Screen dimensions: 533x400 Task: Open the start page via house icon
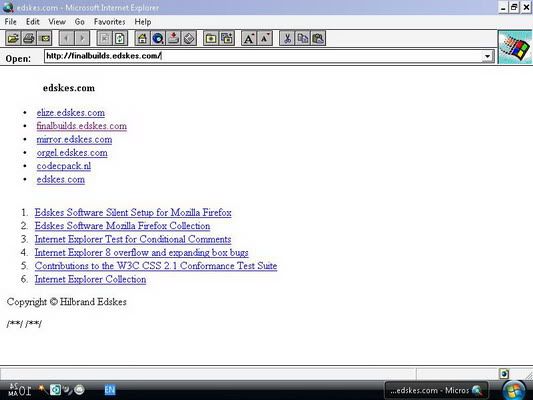click(142, 38)
